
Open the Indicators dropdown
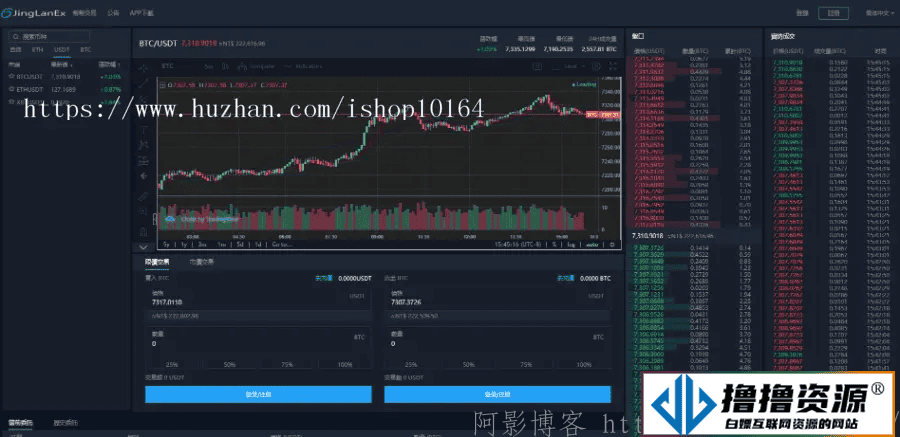pyautogui.click(x=302, y=67)
